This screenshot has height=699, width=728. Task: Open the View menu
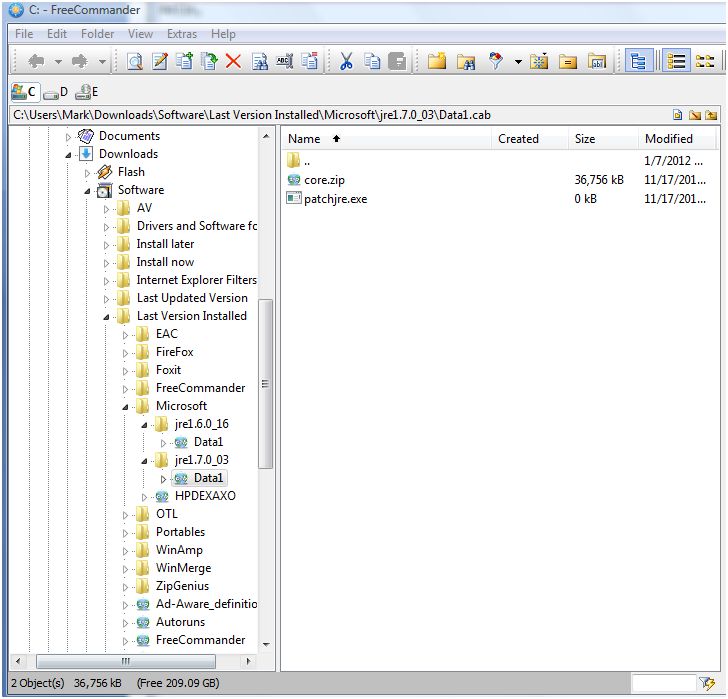[x=141, y=34]
